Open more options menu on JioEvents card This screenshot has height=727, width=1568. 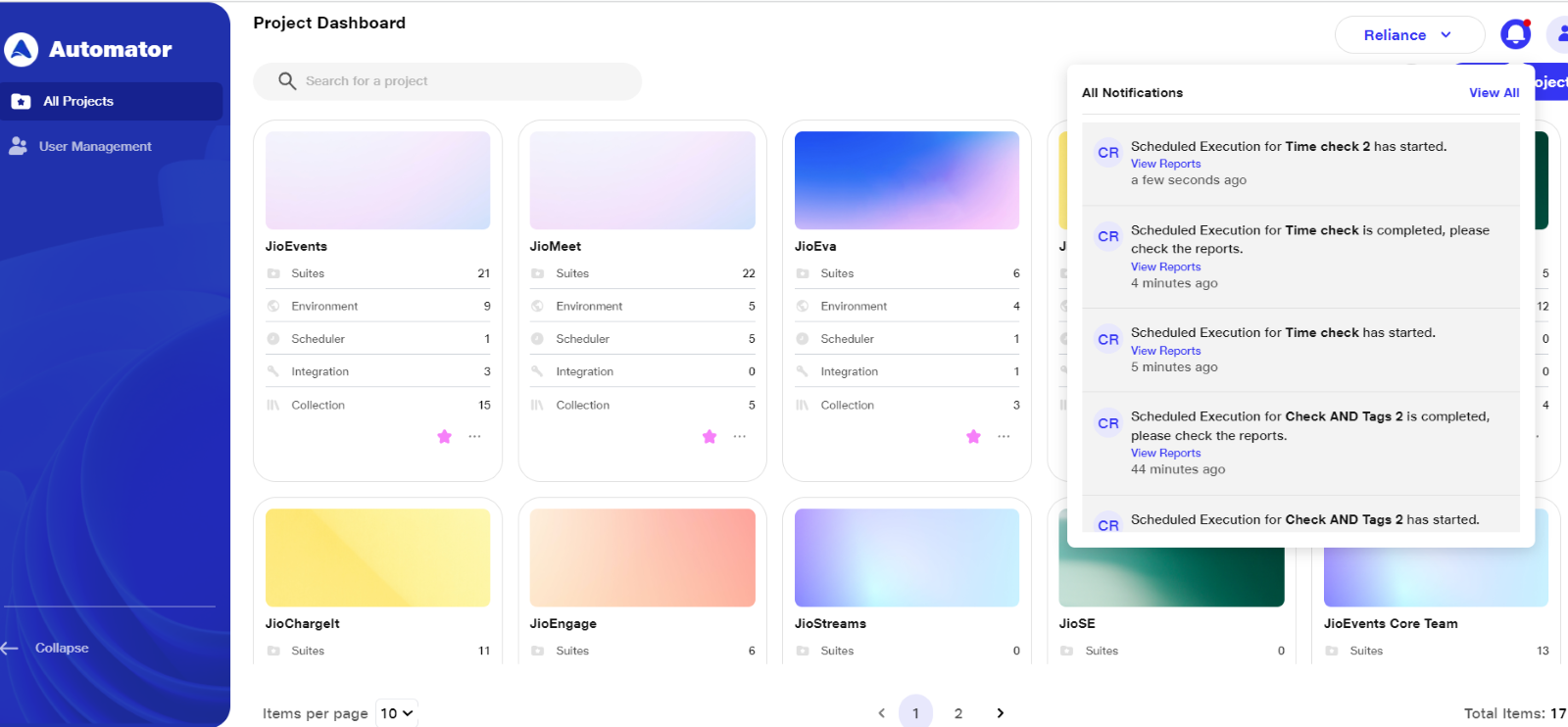pos(475,436)
